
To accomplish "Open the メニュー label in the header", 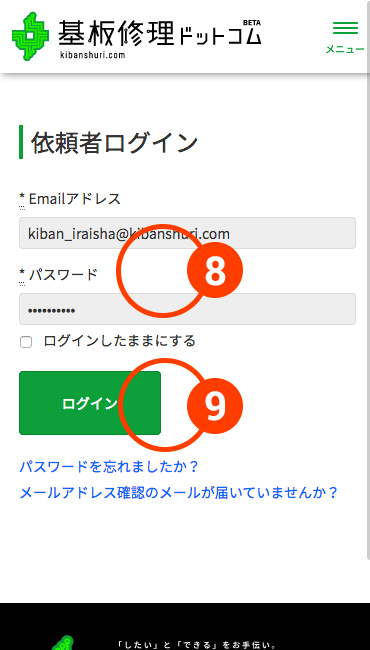I will click(x=345, y=49).
